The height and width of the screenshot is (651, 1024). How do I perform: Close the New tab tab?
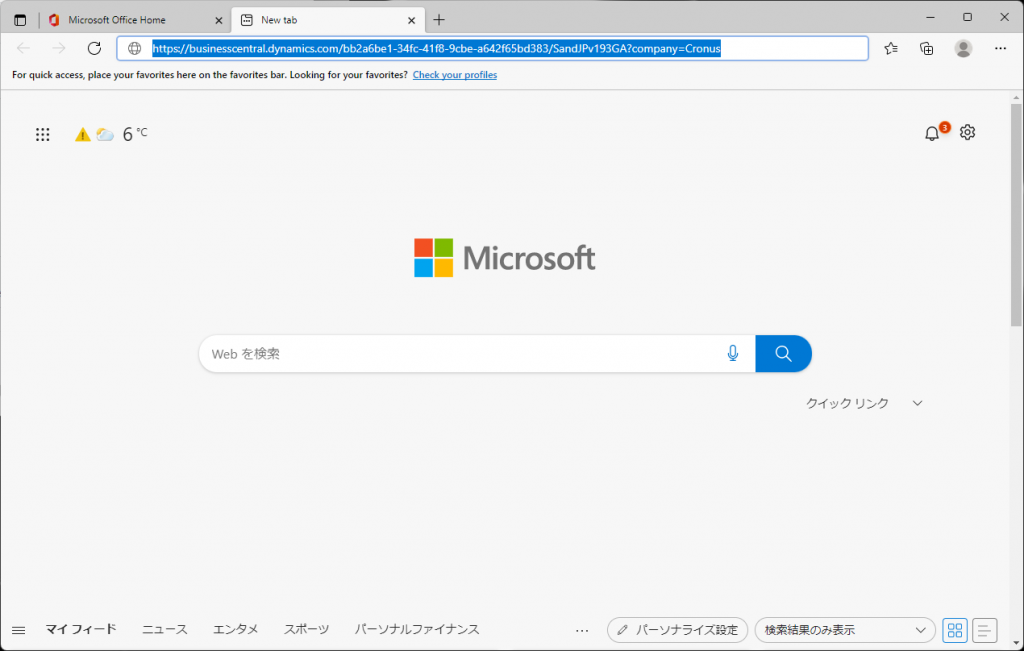(x=411, y=20)
